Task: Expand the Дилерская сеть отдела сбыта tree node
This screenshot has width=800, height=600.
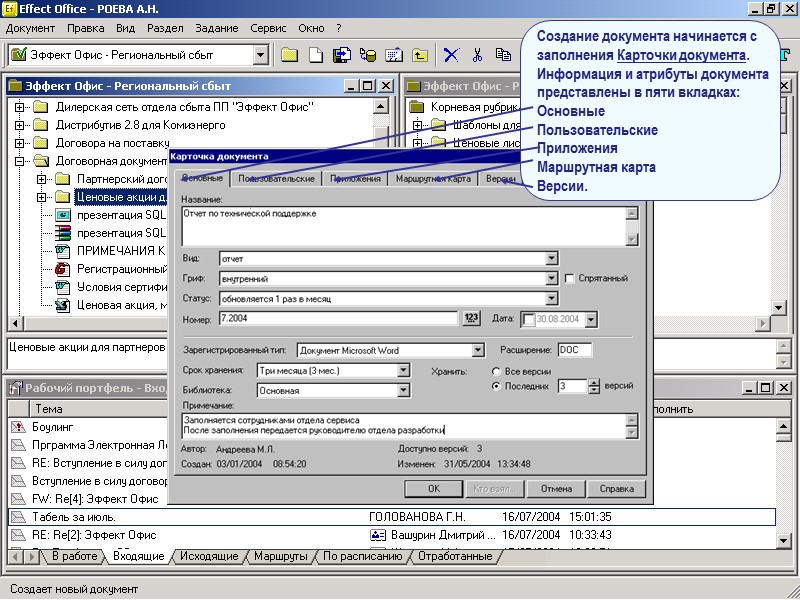Action: (19, 107)
